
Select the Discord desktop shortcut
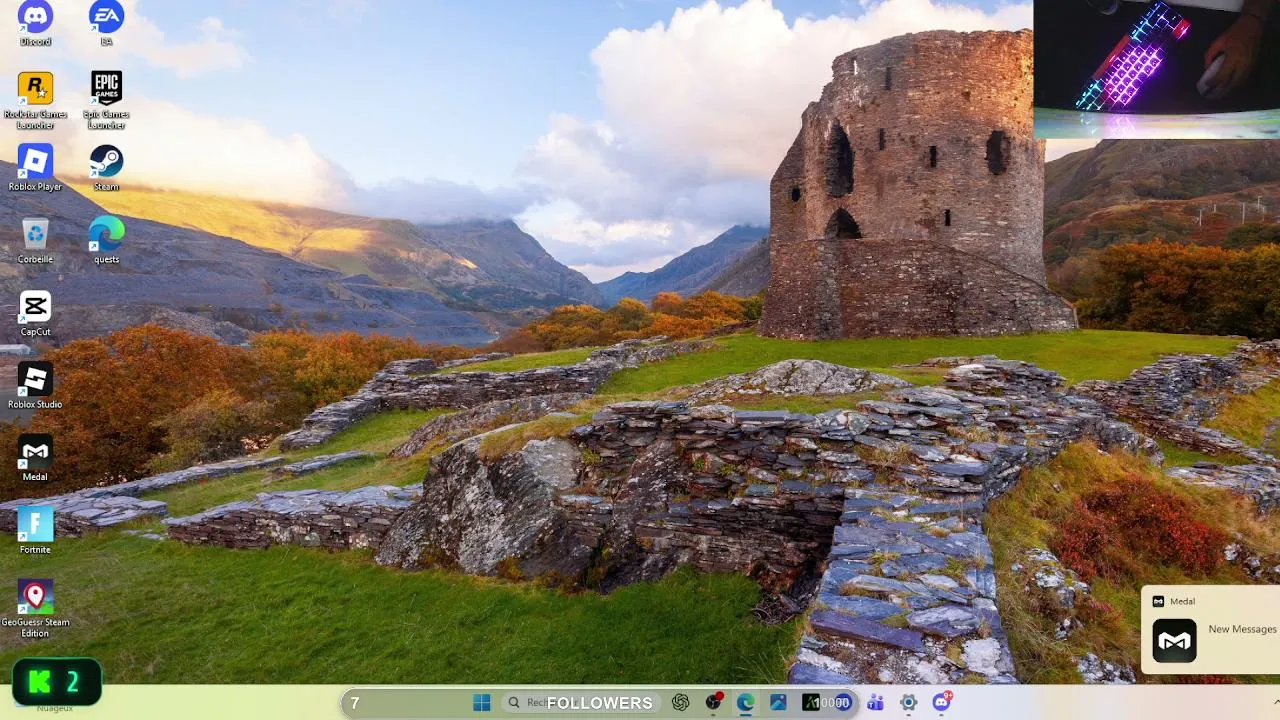(35, 23)
